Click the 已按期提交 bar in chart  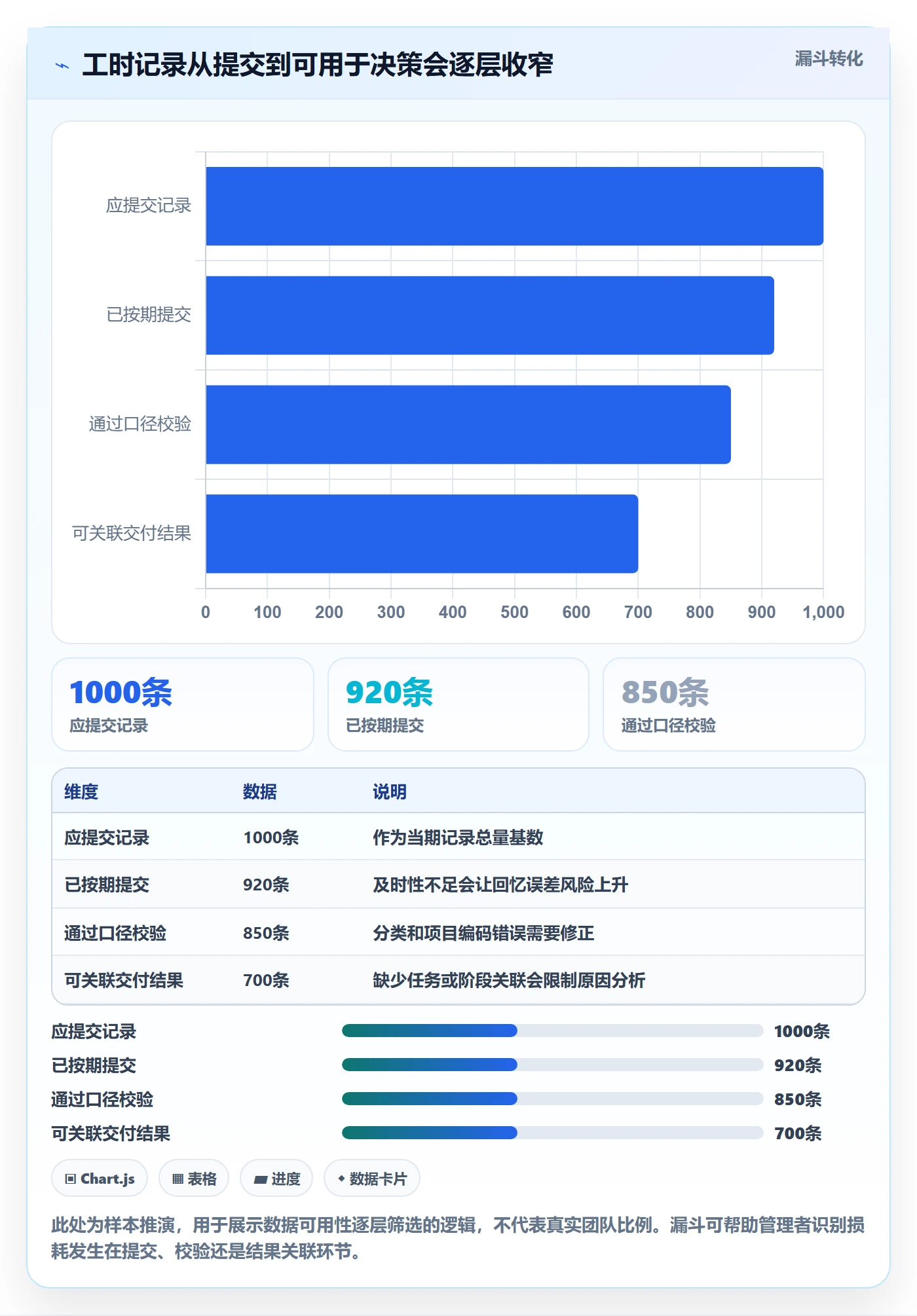pos(490,316)
